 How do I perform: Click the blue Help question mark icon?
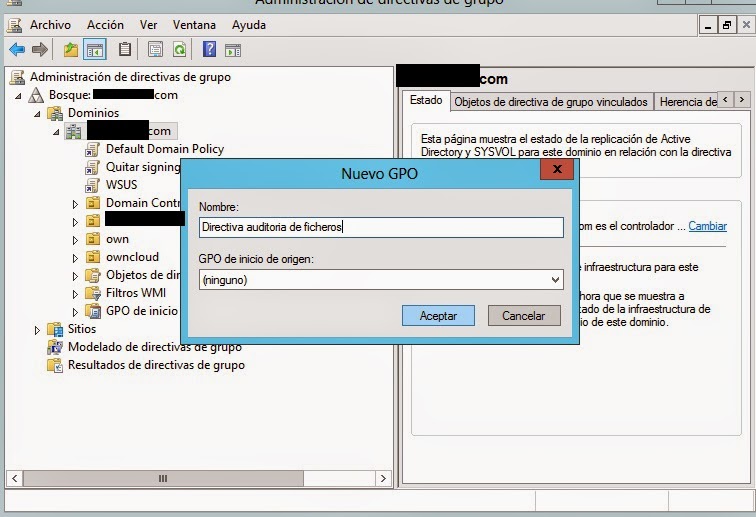(x=209, y=49)
